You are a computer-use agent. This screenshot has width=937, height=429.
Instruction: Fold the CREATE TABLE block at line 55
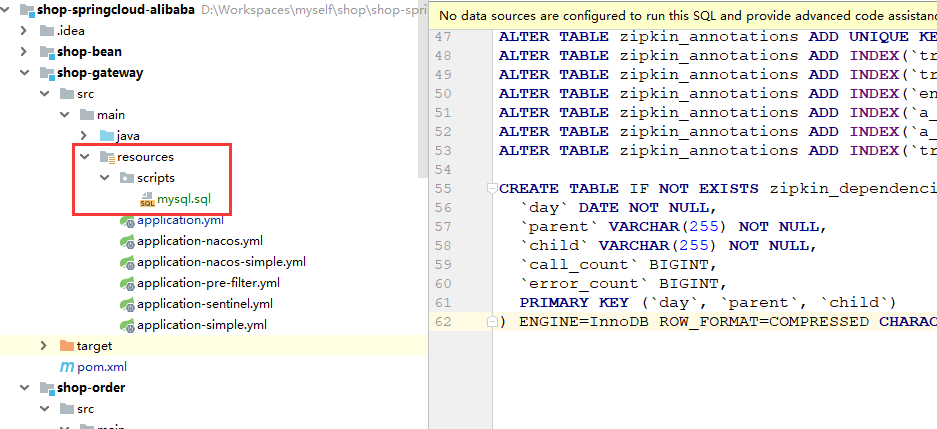(490, 188)
